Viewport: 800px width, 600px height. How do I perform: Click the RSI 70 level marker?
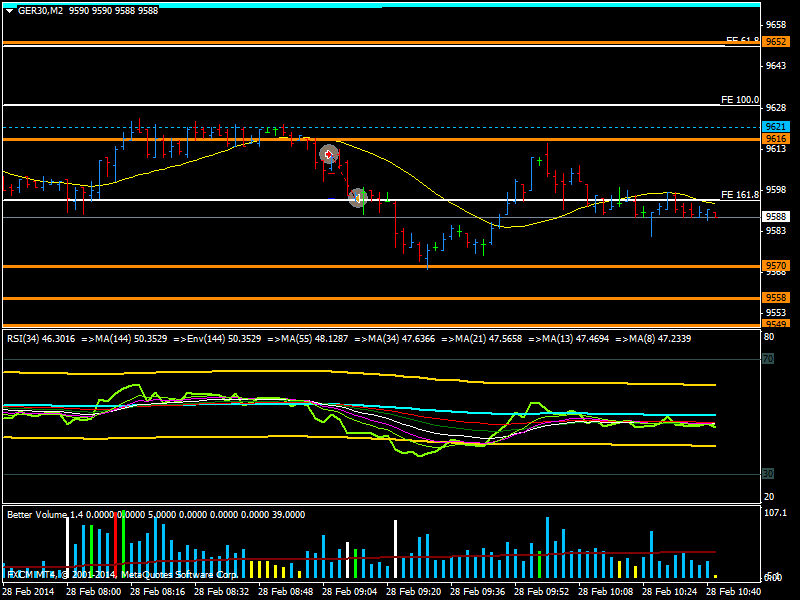point(769,357)
